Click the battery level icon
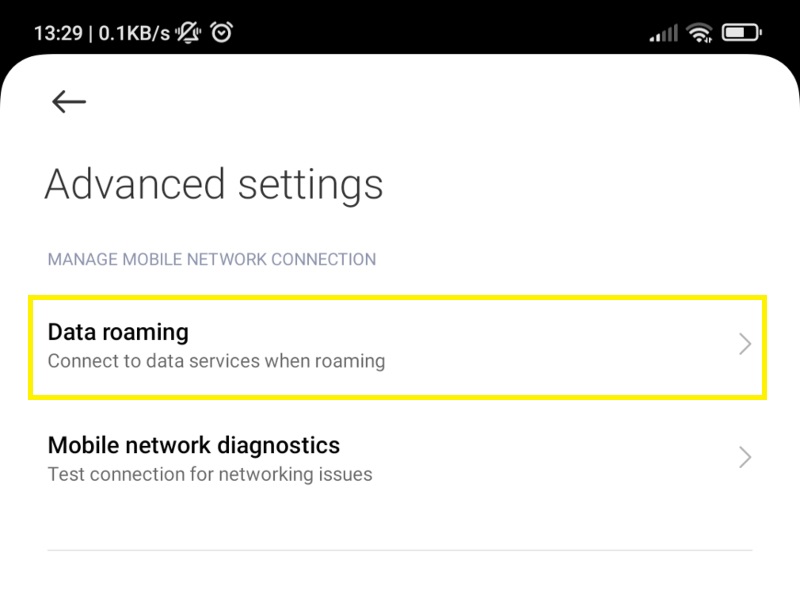Viewport: 800px width, 600px height. (x=742, y=33)
